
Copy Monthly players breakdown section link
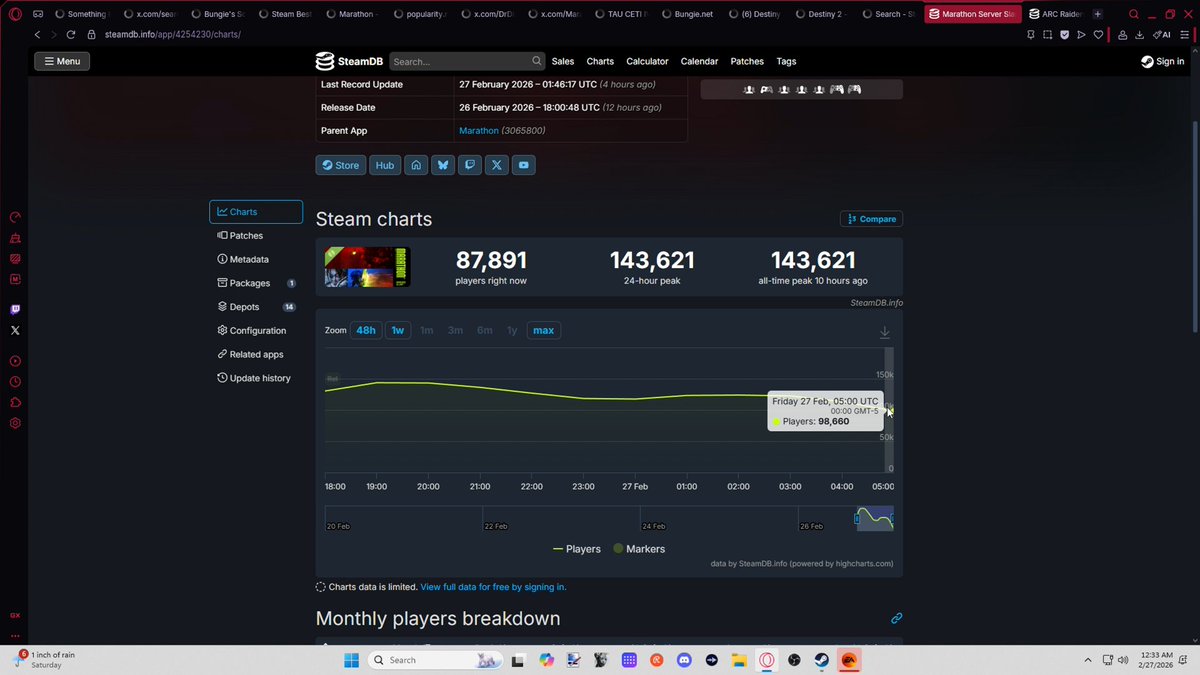click(896, 619)
